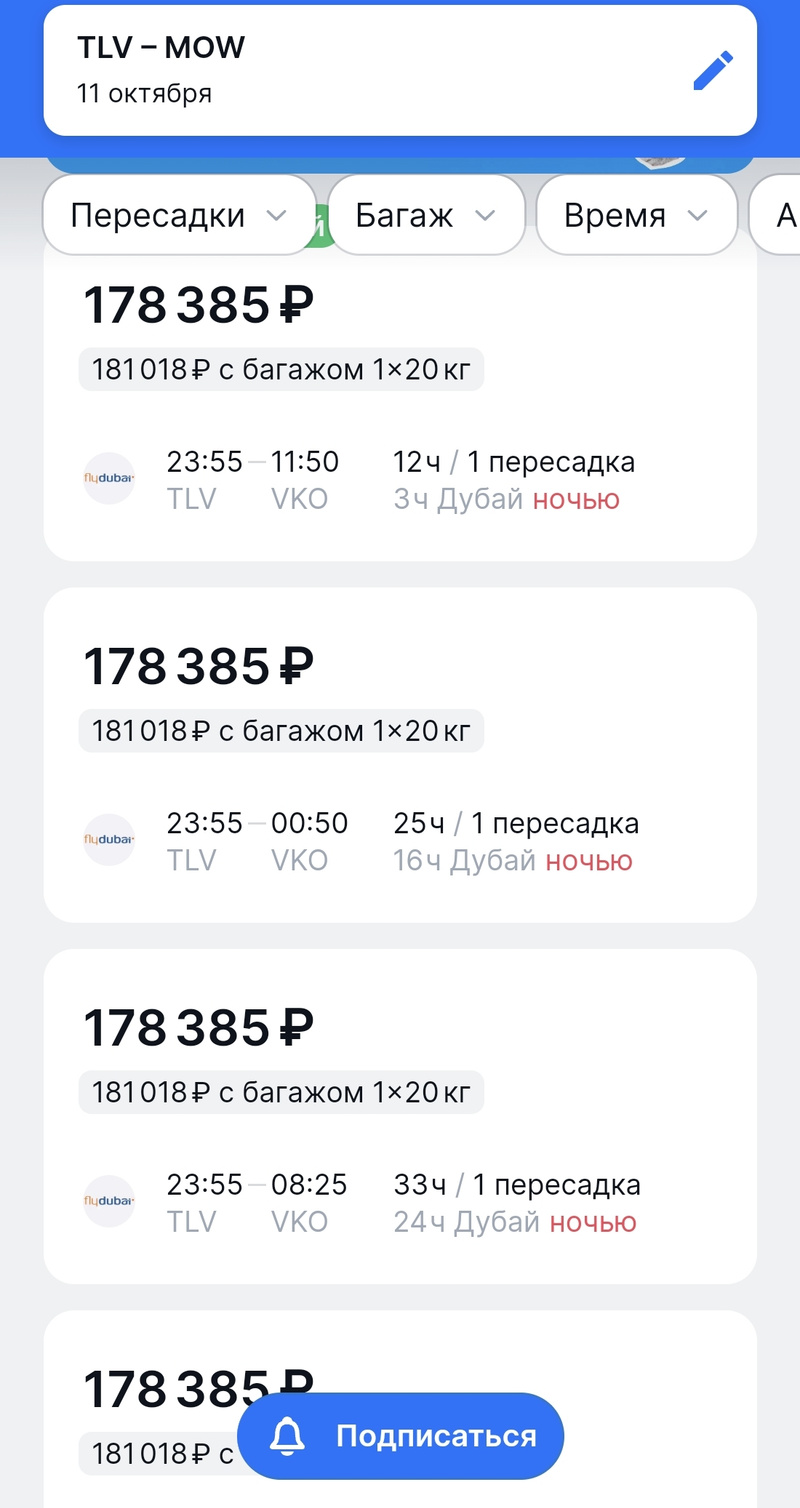Open the Время filter dropdown
Viewport: 800px width, 1508px height.
(636, 215)
